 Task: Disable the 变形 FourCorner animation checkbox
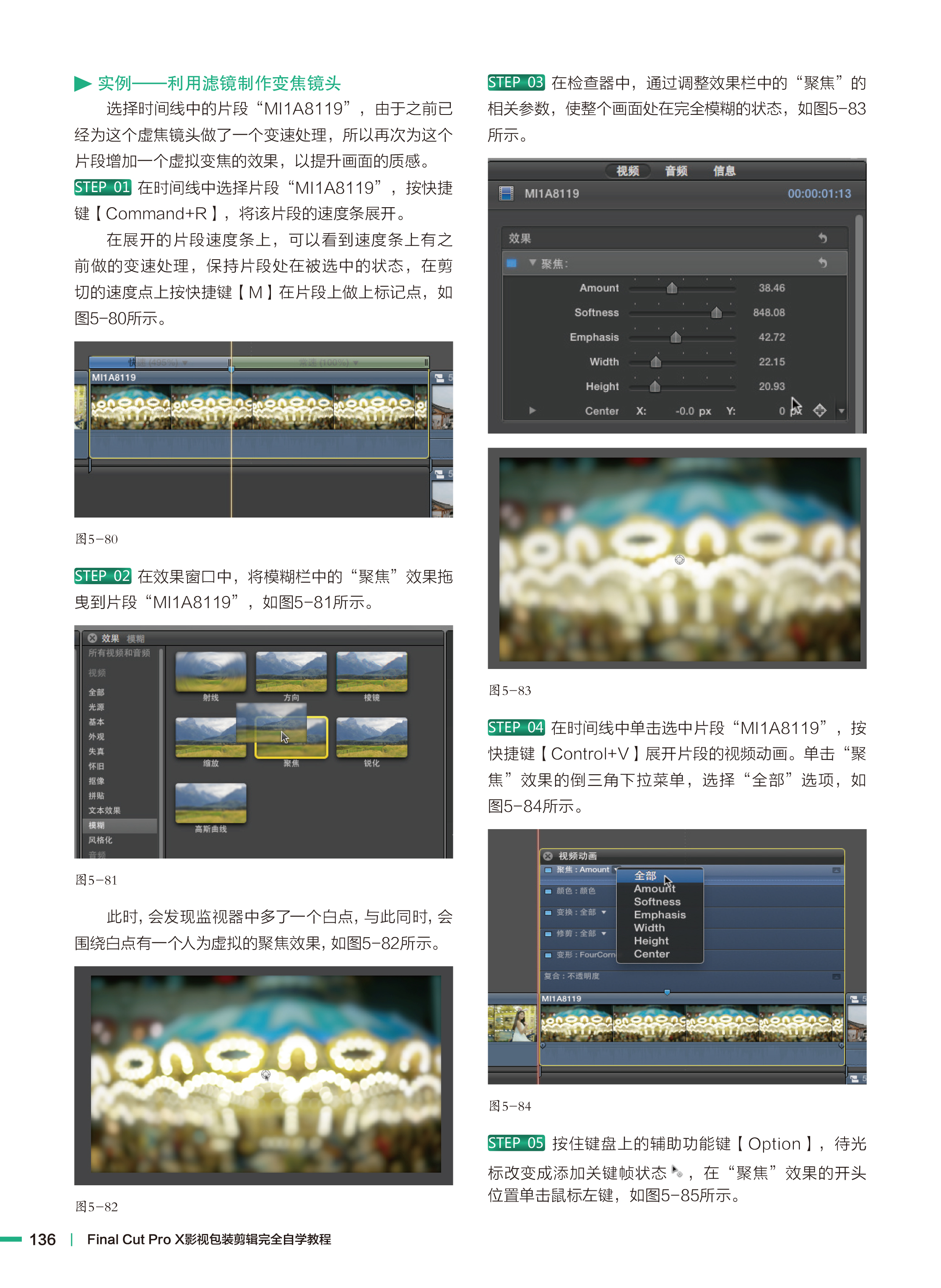[548, 955]
